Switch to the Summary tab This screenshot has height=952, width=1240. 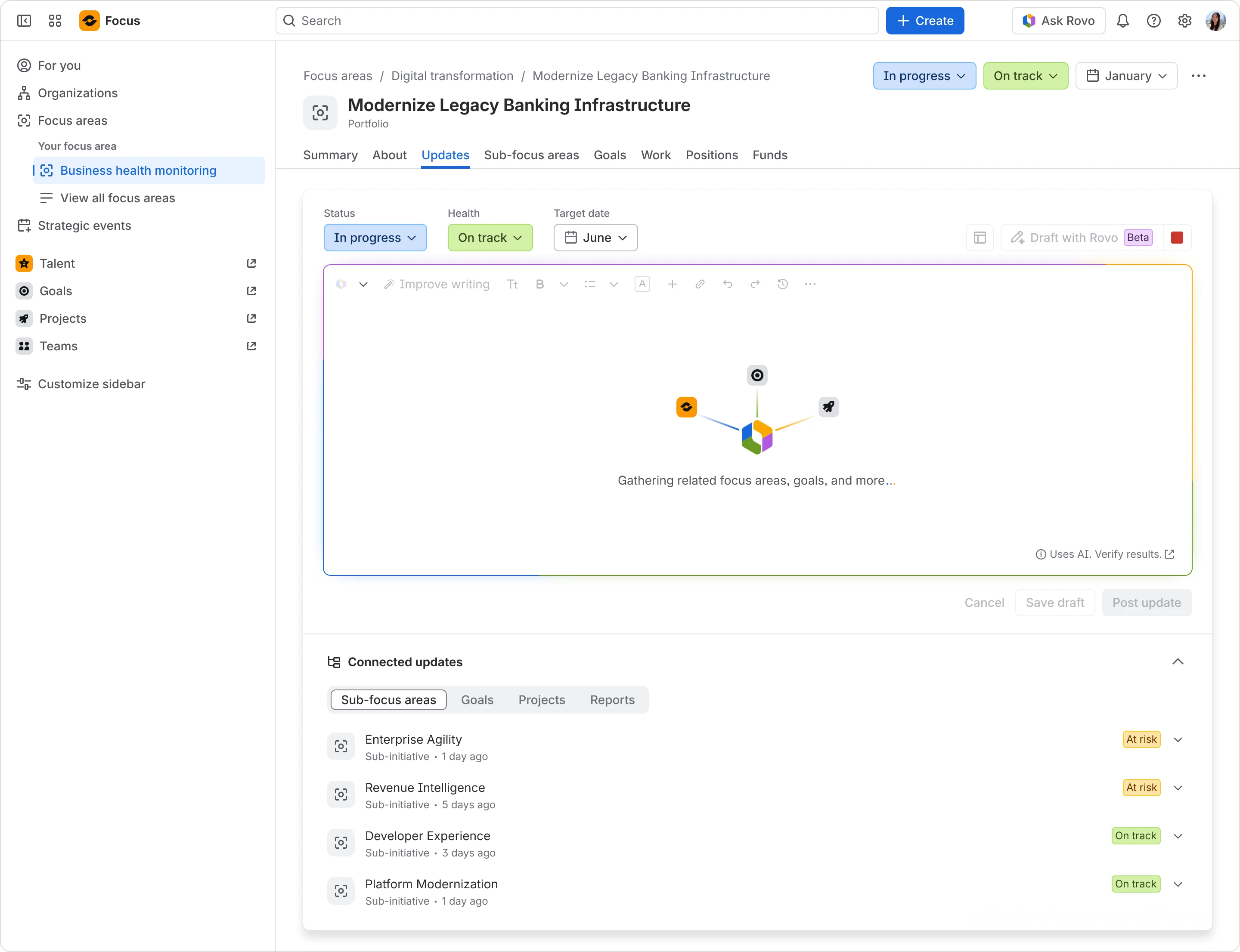pyautogui.click(x=331, y=155)
